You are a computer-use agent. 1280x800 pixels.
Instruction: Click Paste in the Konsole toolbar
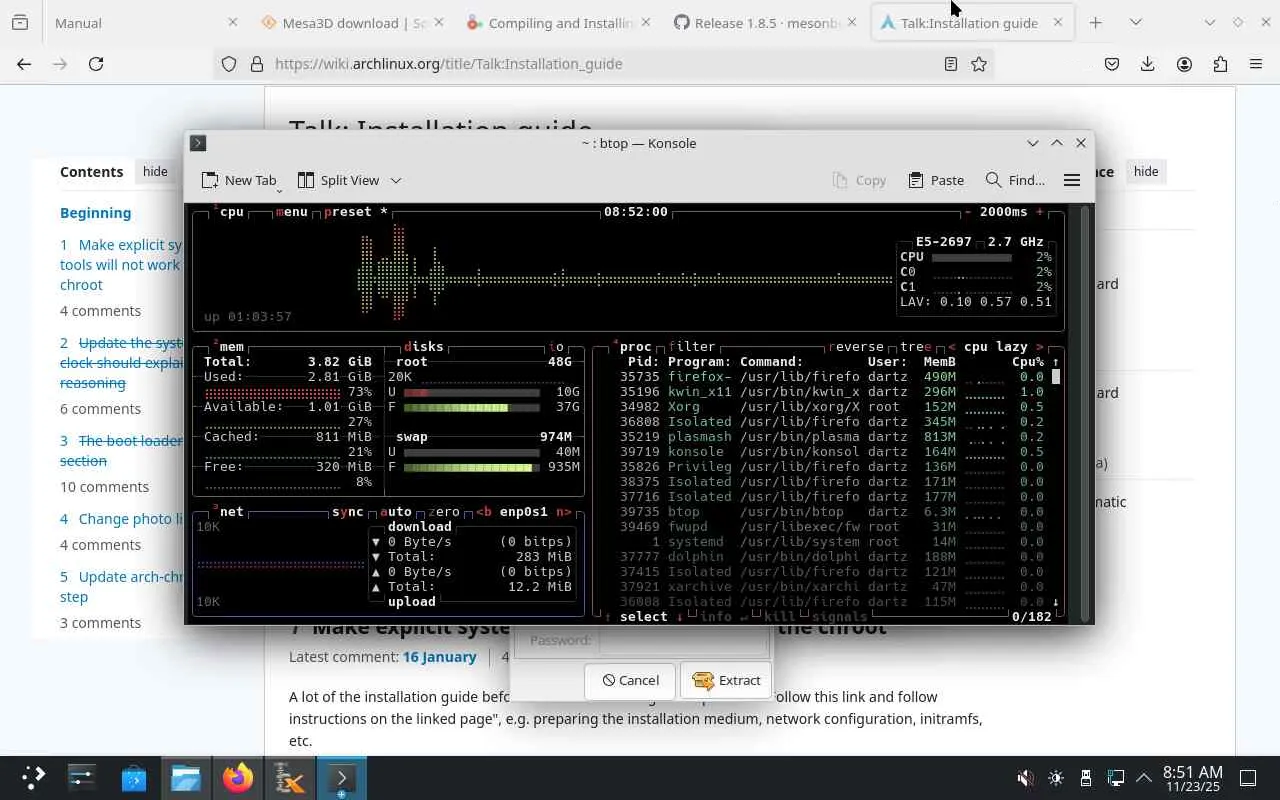pos(936,180)
